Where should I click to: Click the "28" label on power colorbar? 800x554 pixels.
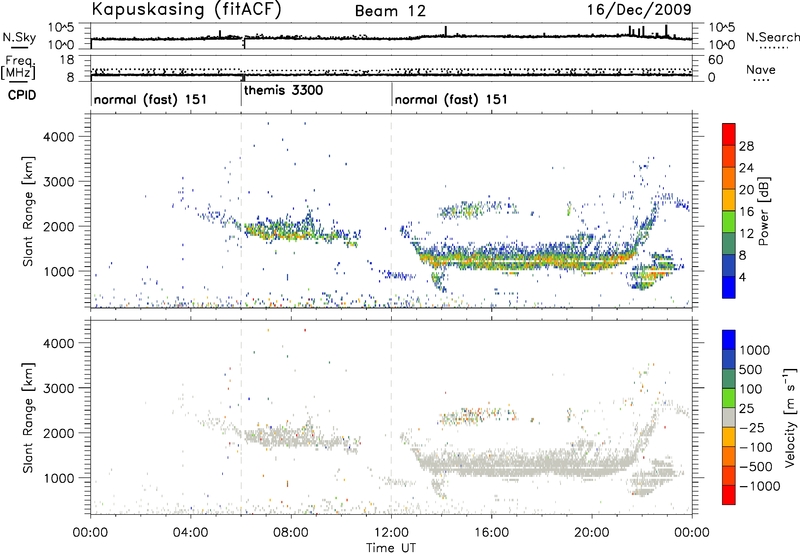tap(746, 146)
